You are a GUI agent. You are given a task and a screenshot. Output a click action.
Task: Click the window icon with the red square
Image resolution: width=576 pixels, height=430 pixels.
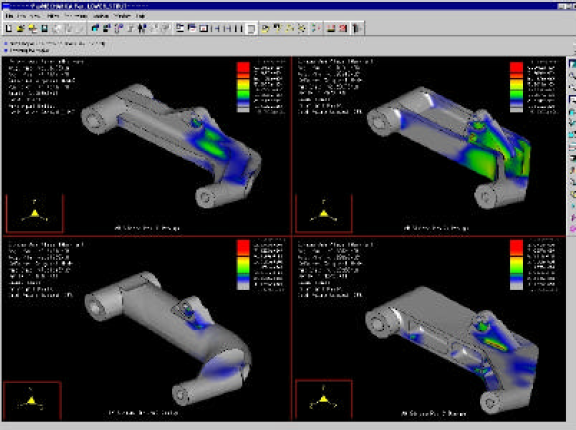204,28
